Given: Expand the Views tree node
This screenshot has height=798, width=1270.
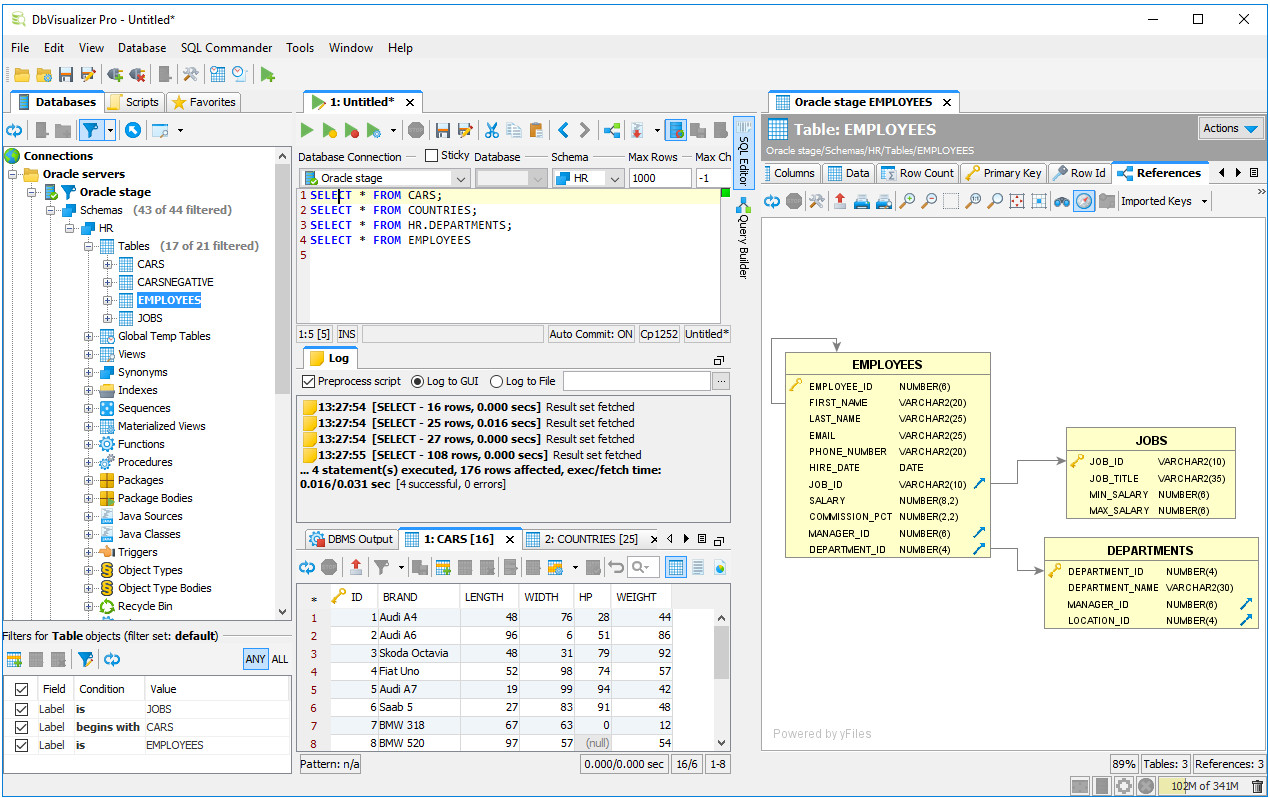Looking at the screenshot, I should [90, 354].
